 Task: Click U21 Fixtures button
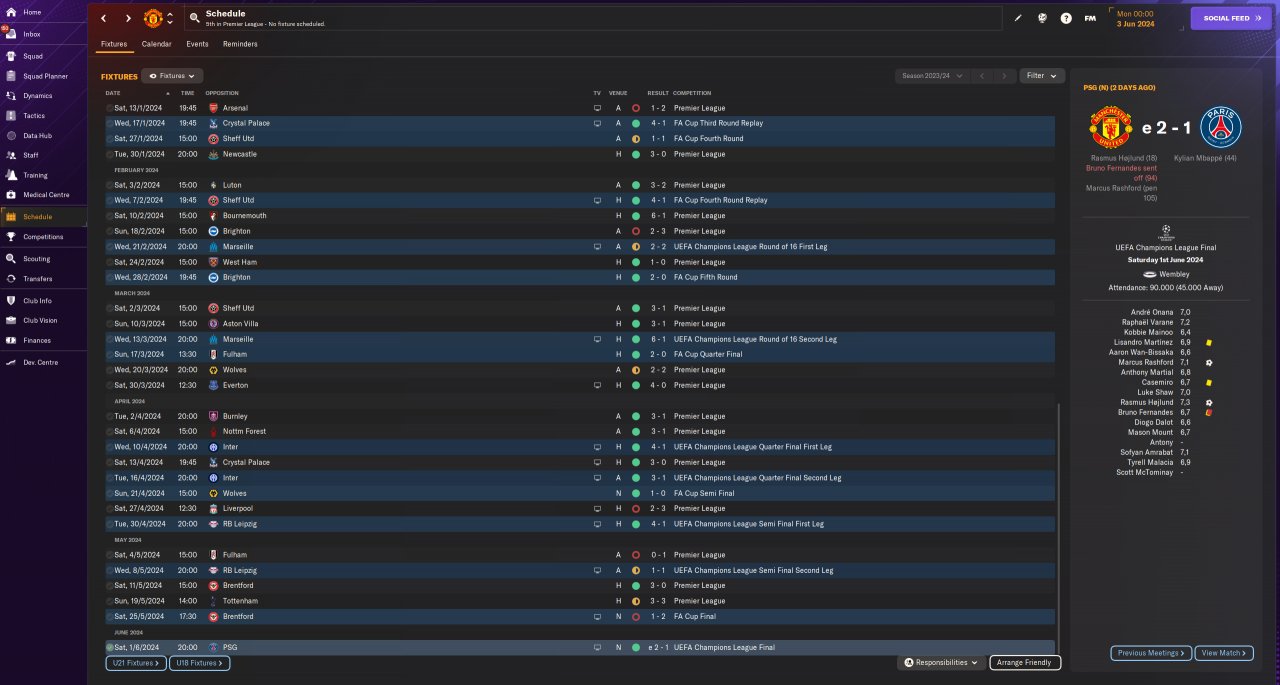pos(136,663)
